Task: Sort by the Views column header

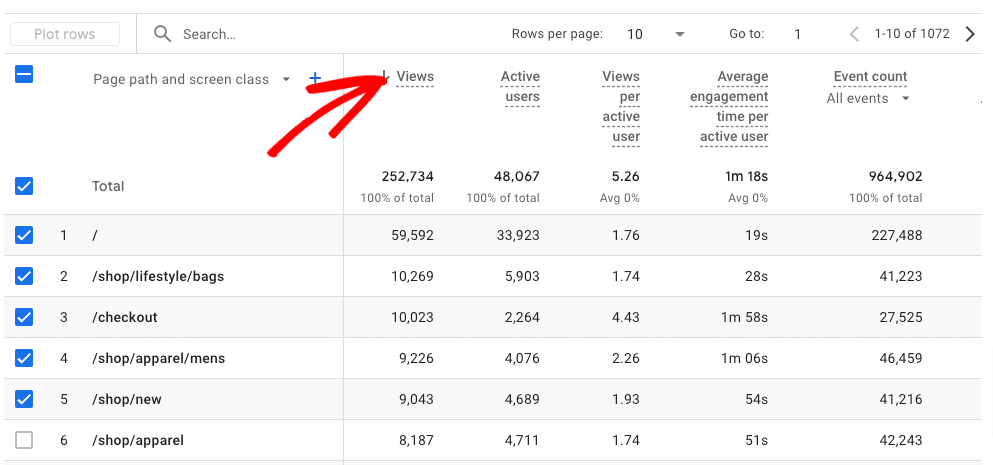Action: [414, 77]
